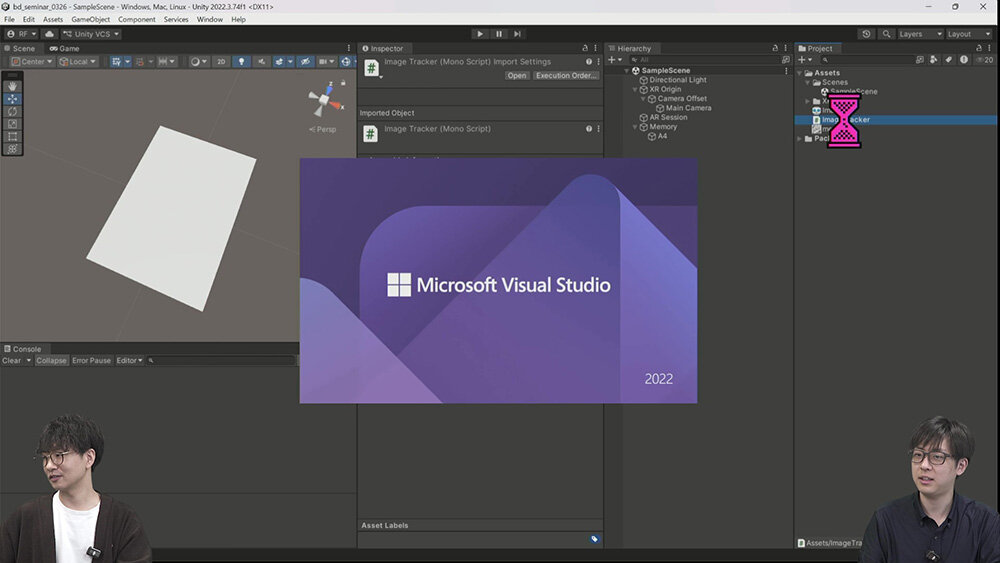Image resolution: width=1000 pixels, height=563 pixels.
Task: Collapse the XR Origin hierarchy node
Action: click(x=635, y=90)
